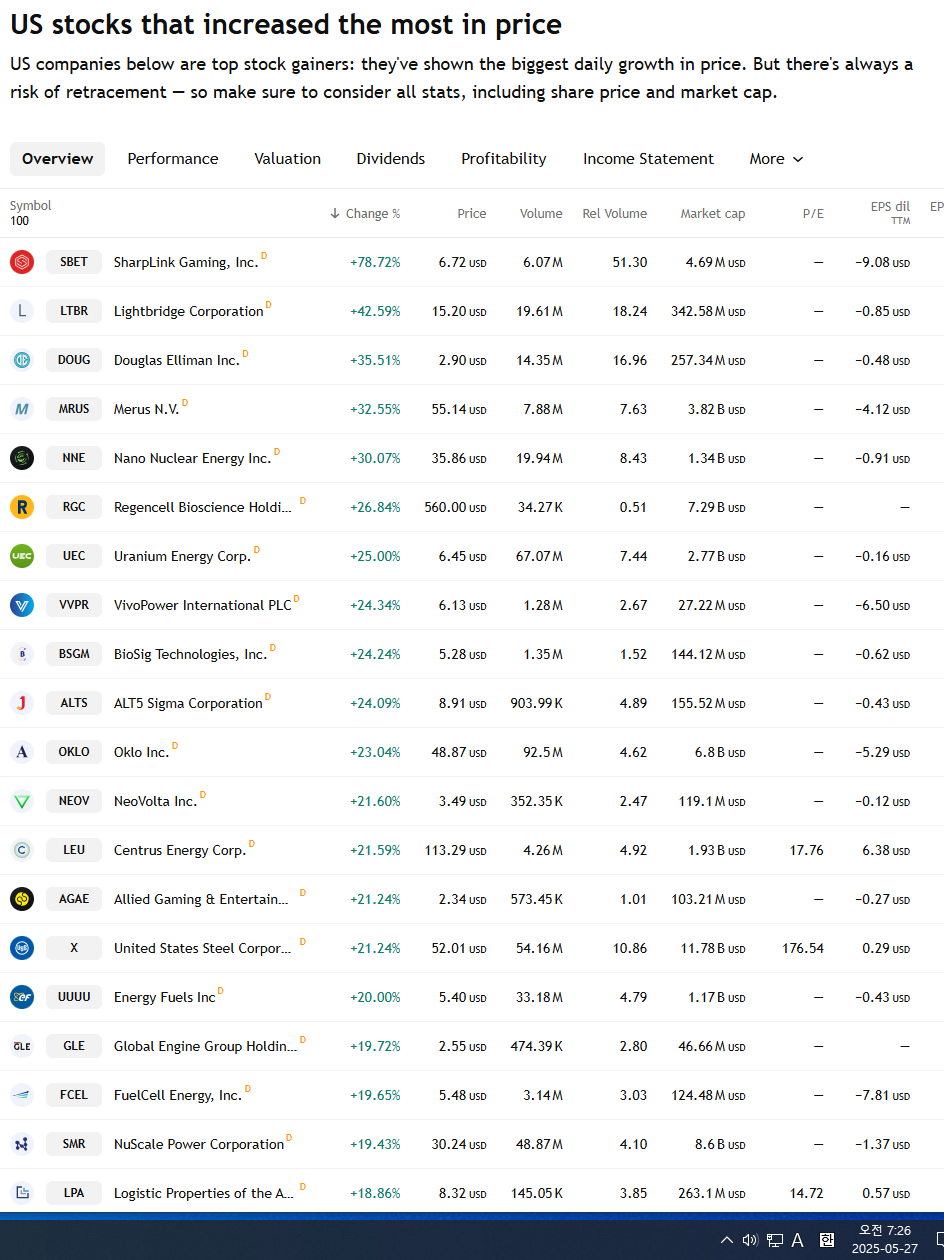Click the NeoVolta logo icon
Viewport: 944px width, 1260px height.
click(22, 801)
